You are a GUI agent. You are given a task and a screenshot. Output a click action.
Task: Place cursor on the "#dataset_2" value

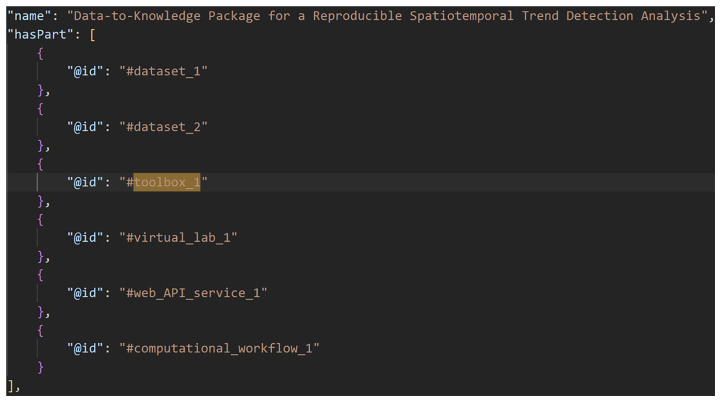click(163, 127)
